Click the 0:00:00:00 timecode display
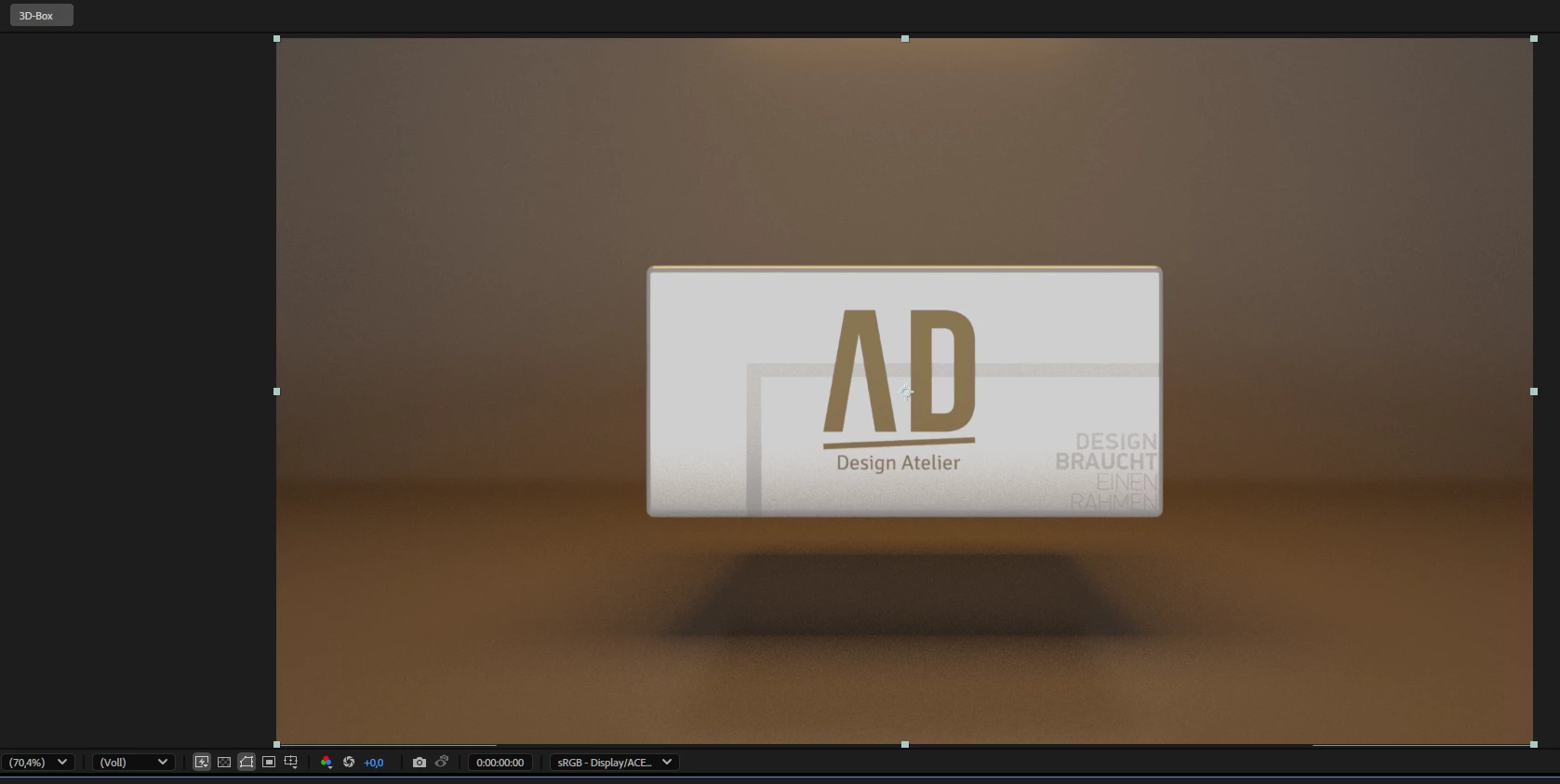This screenshot has height=784, width=1560. (x=500, y=762)
